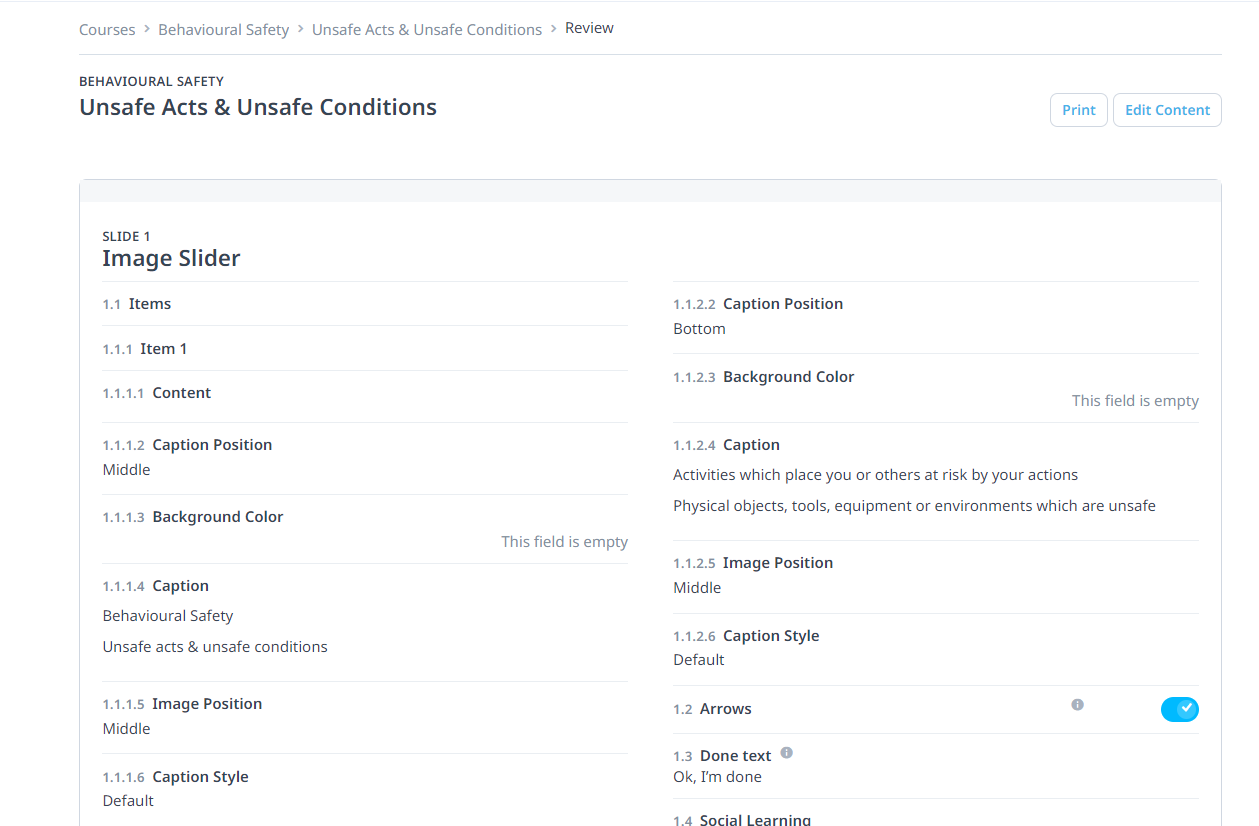The width and height of the screenshot is (1259, 826).
Task: Click the 1.3 Done text value
Action: pos(717,777)
